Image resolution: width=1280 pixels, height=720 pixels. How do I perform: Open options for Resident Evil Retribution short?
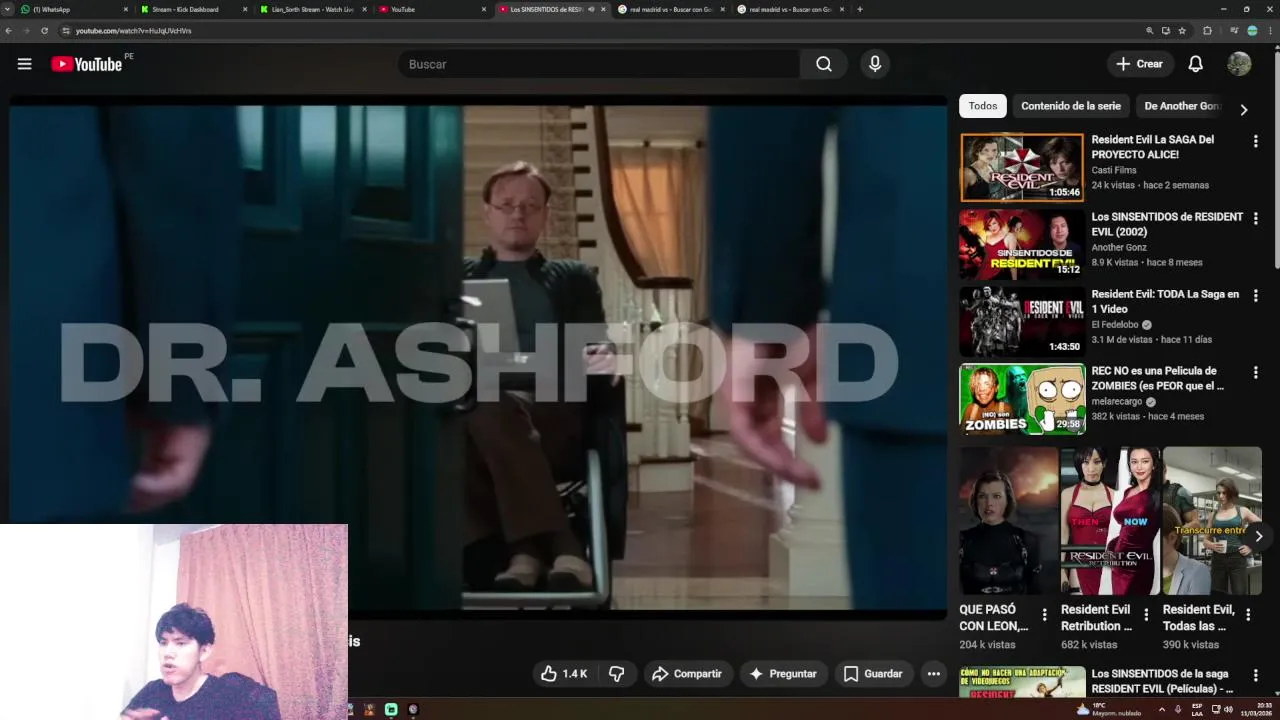click(1146, 614)
